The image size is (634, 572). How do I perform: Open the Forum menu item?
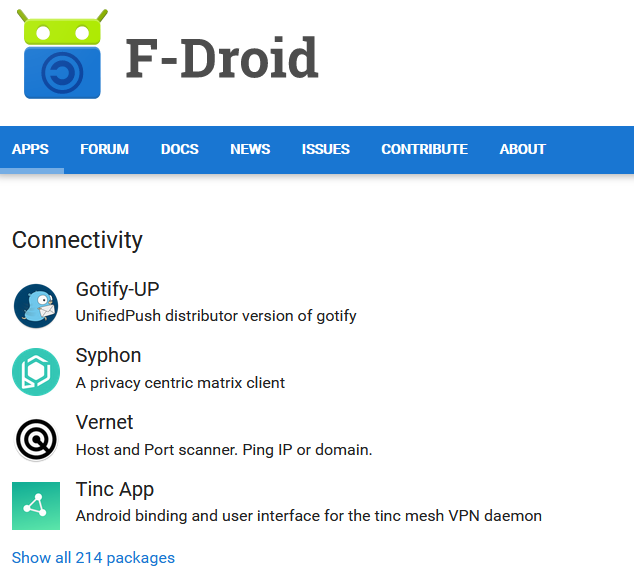105,149
